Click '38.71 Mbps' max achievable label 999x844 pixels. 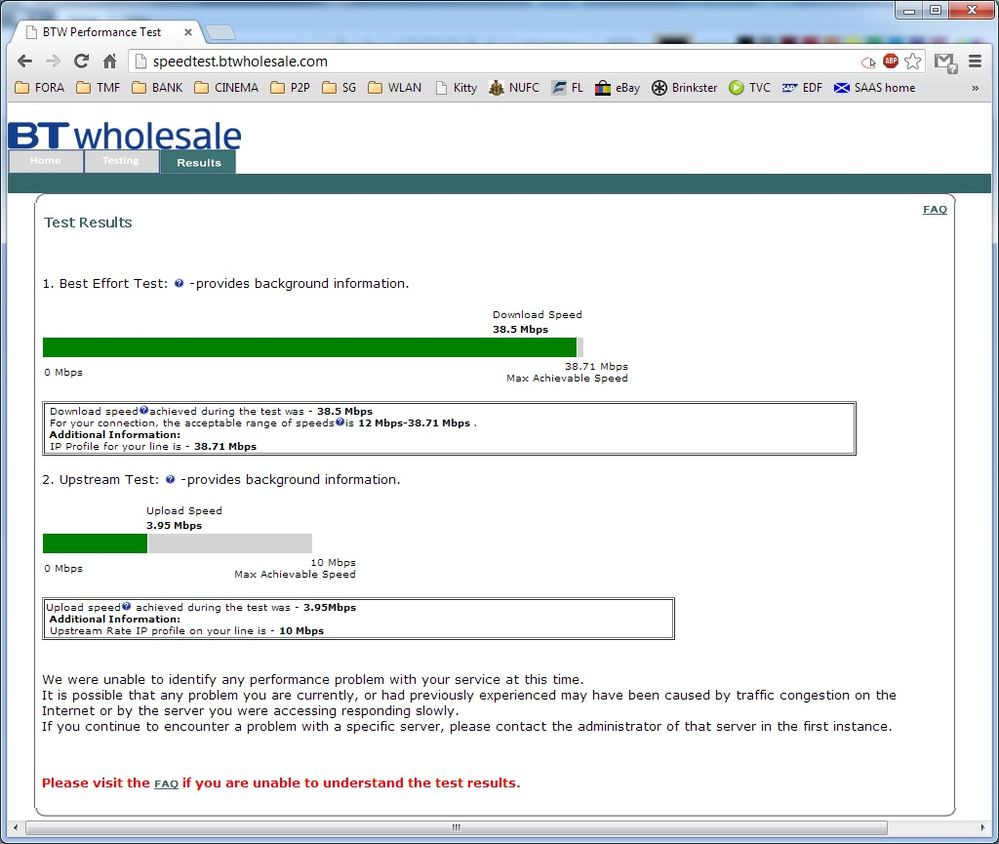(x=596, y=366)
